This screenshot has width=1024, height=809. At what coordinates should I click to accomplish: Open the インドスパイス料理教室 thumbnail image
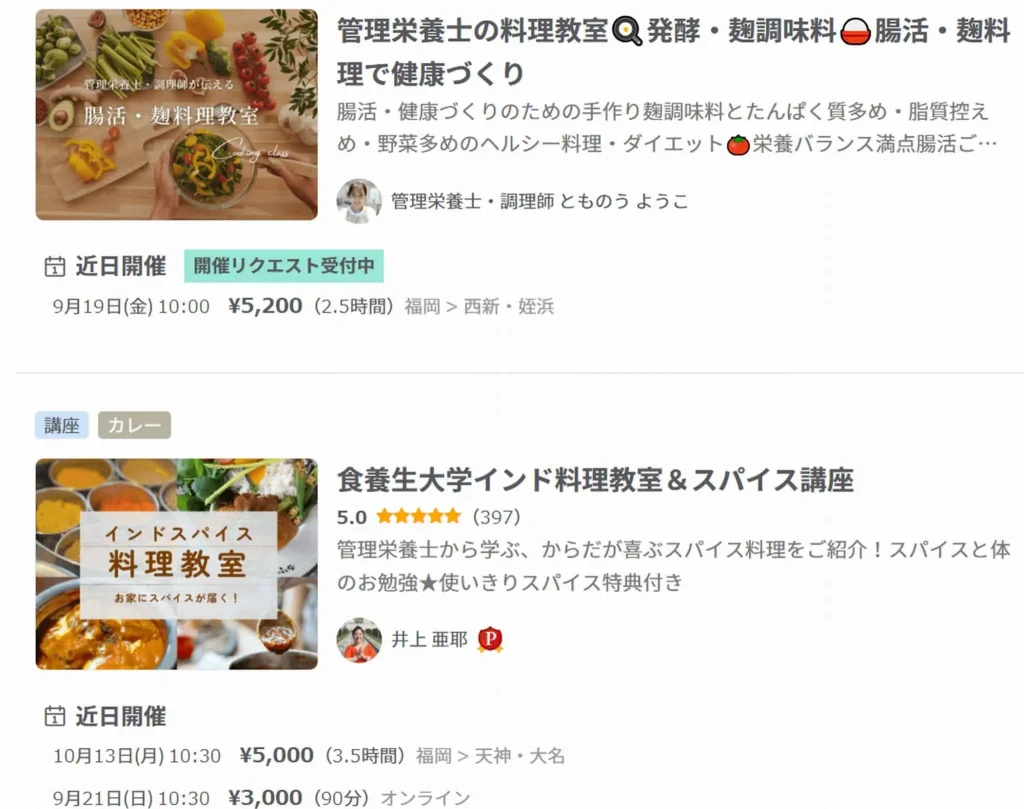tap(176, 564)
